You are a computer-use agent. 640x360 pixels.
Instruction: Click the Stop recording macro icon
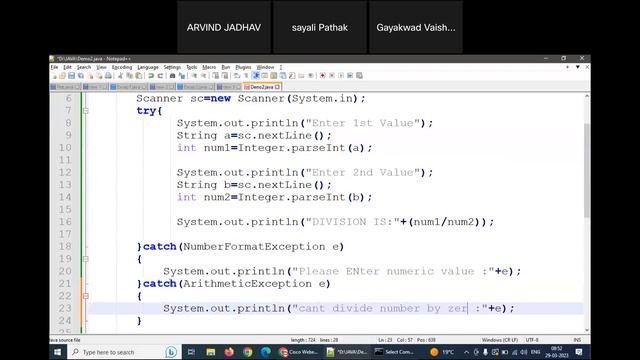[332, 76]
